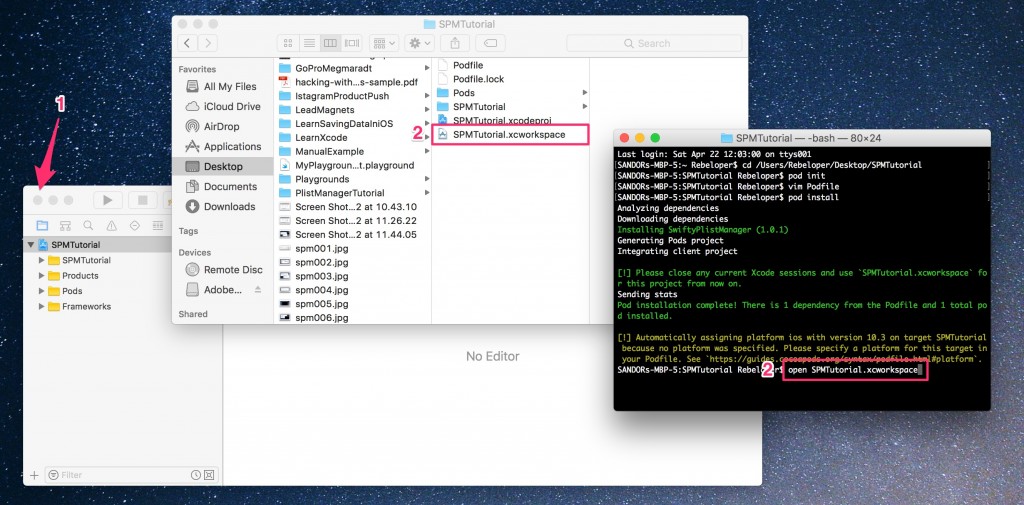Open All My Files in Finder sidebar

222,86
